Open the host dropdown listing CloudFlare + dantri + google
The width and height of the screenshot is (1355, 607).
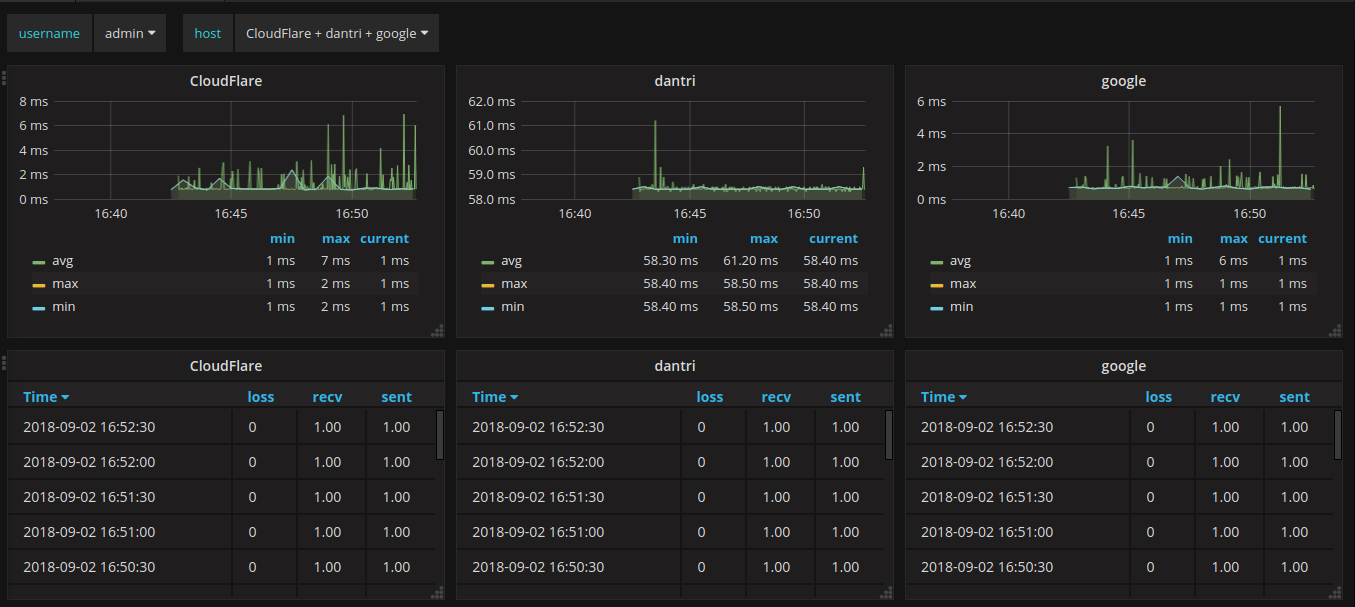[x=336, y=33]
